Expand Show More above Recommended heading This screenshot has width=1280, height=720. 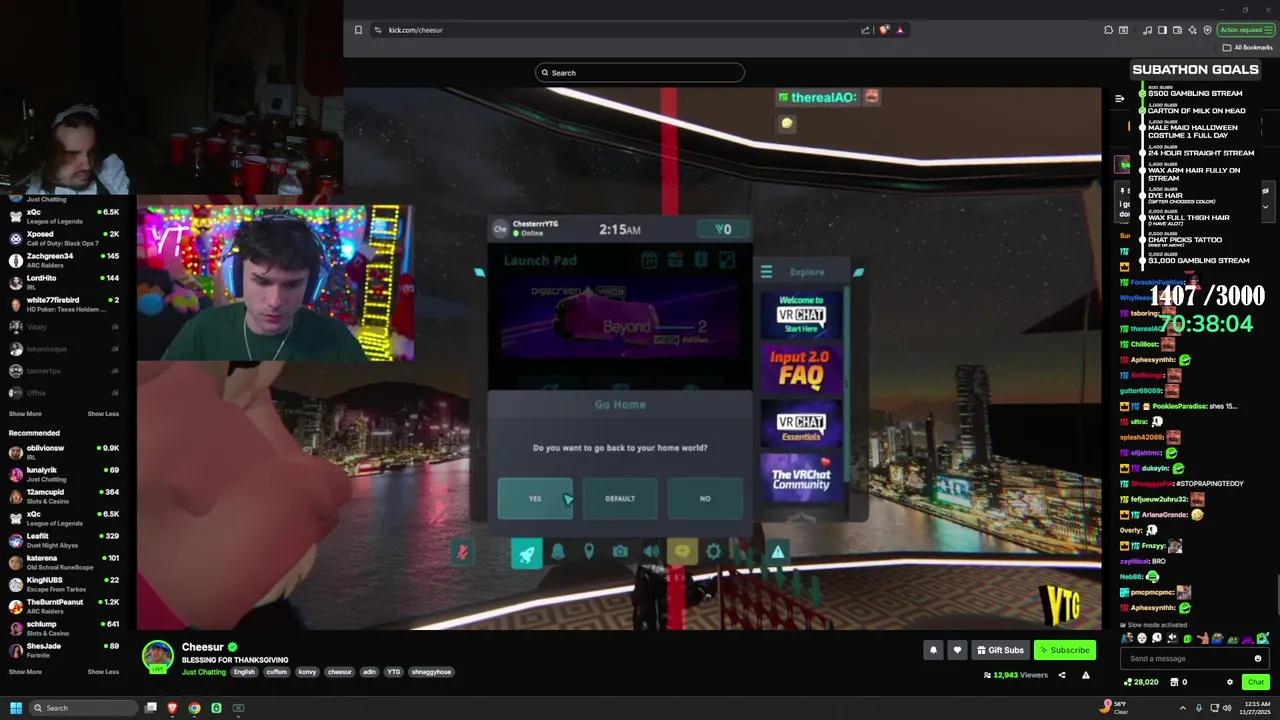click(x=25, y=414)
